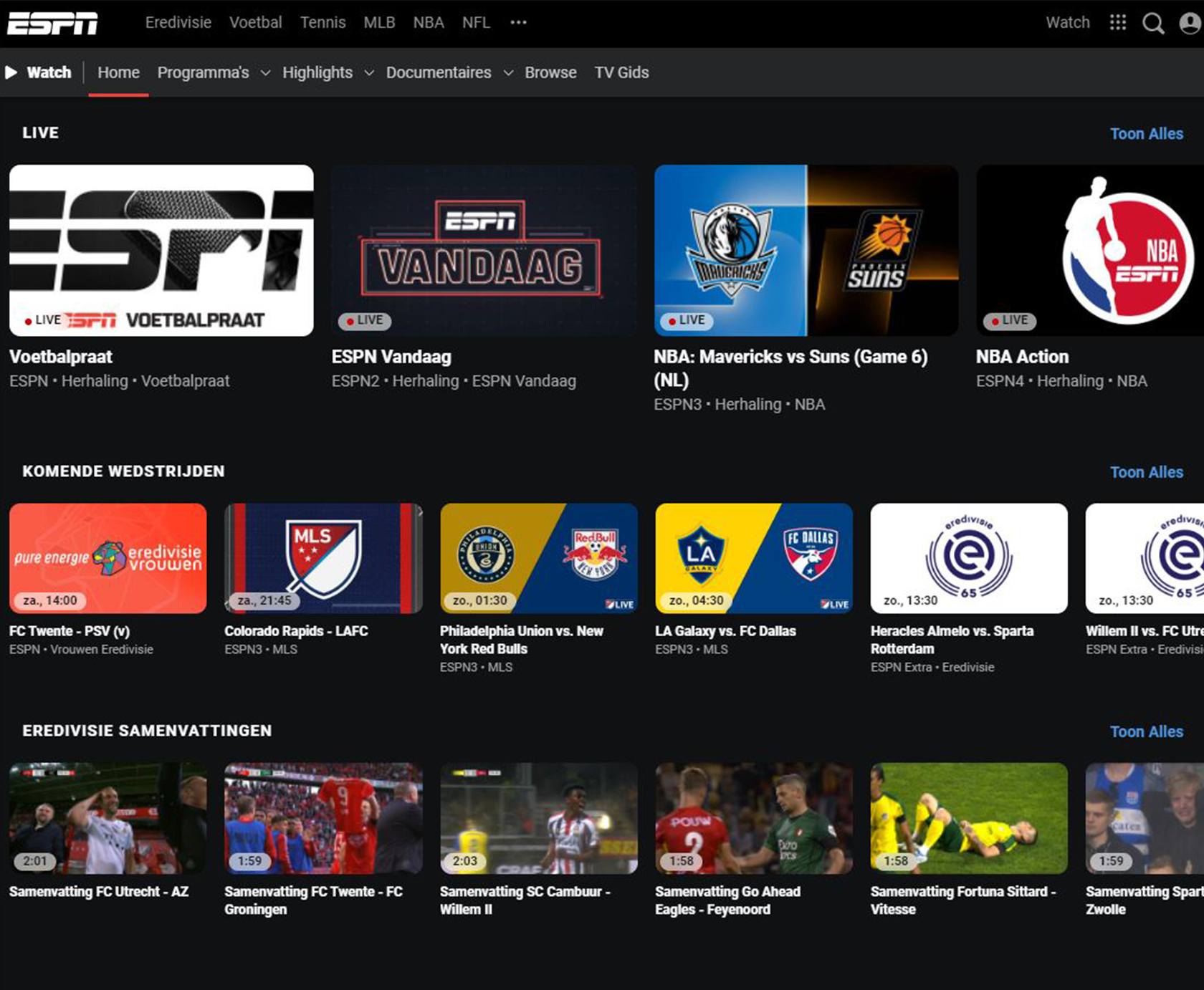Click the Samenvatting FC Utrecht - AZ title
1204x990 pixels.
pos(99,892)
